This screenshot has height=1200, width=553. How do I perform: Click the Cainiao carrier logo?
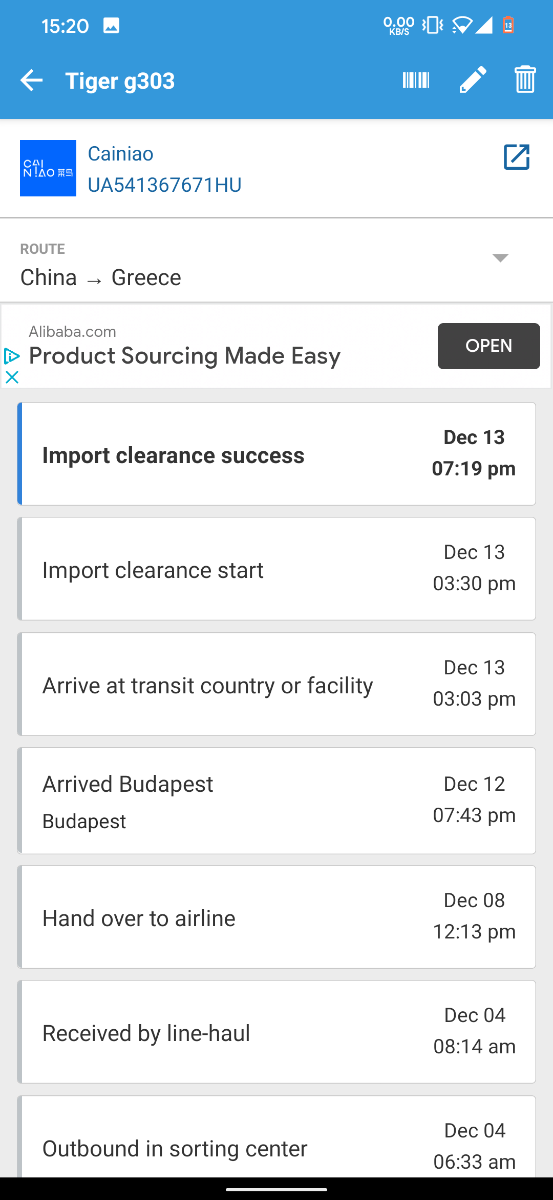tap(48, 168)
